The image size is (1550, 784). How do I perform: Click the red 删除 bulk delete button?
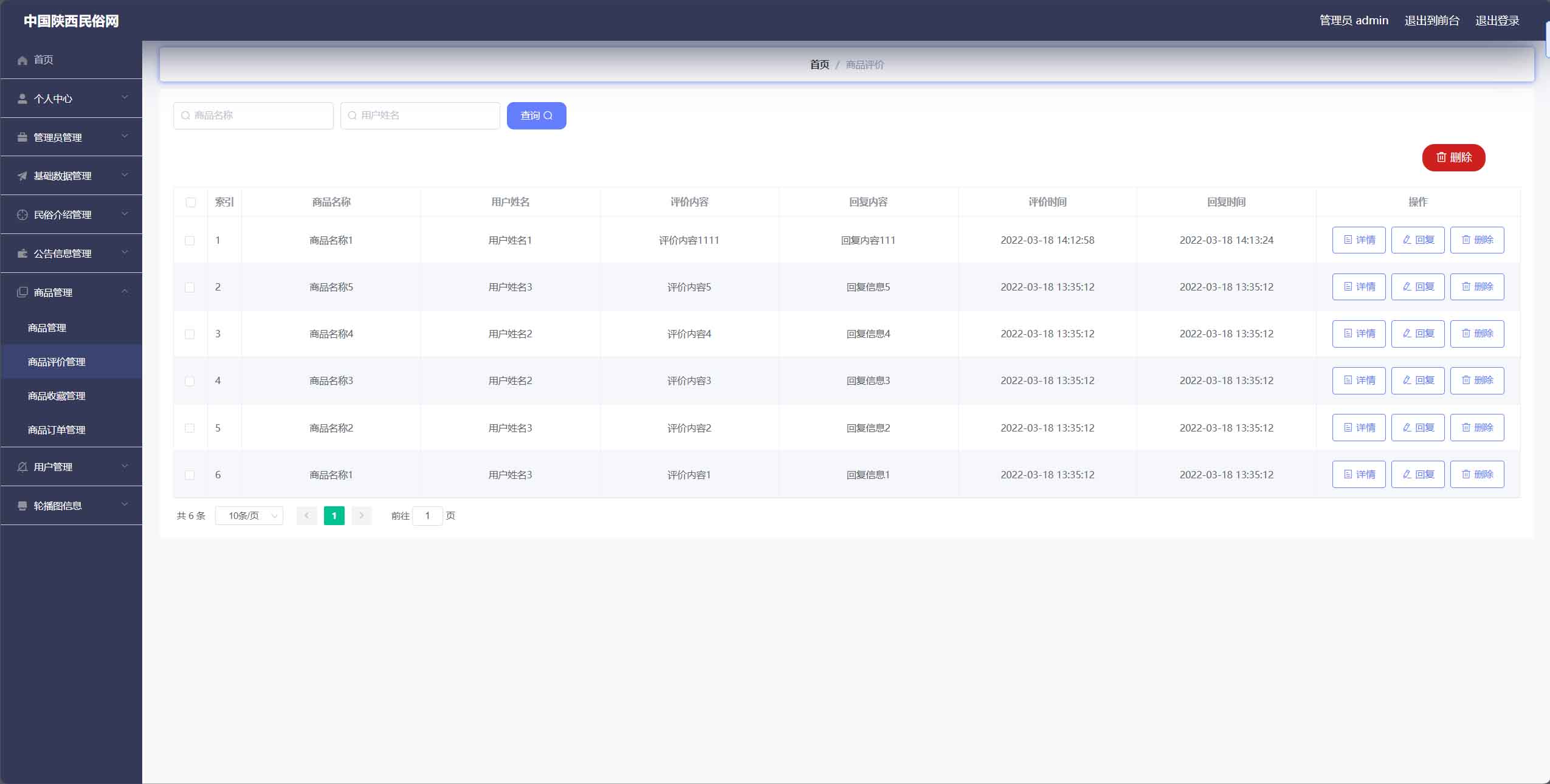pyautogui.click(x=1453, y=157)
